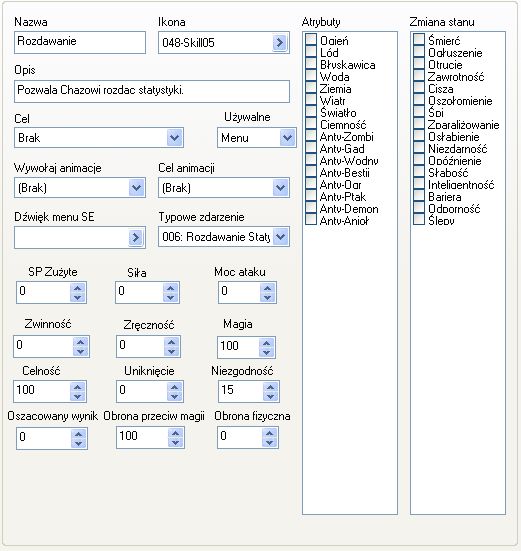Click into the Opis description field
This screenshot has height=551, width=521.
click(x=152, y=91)
